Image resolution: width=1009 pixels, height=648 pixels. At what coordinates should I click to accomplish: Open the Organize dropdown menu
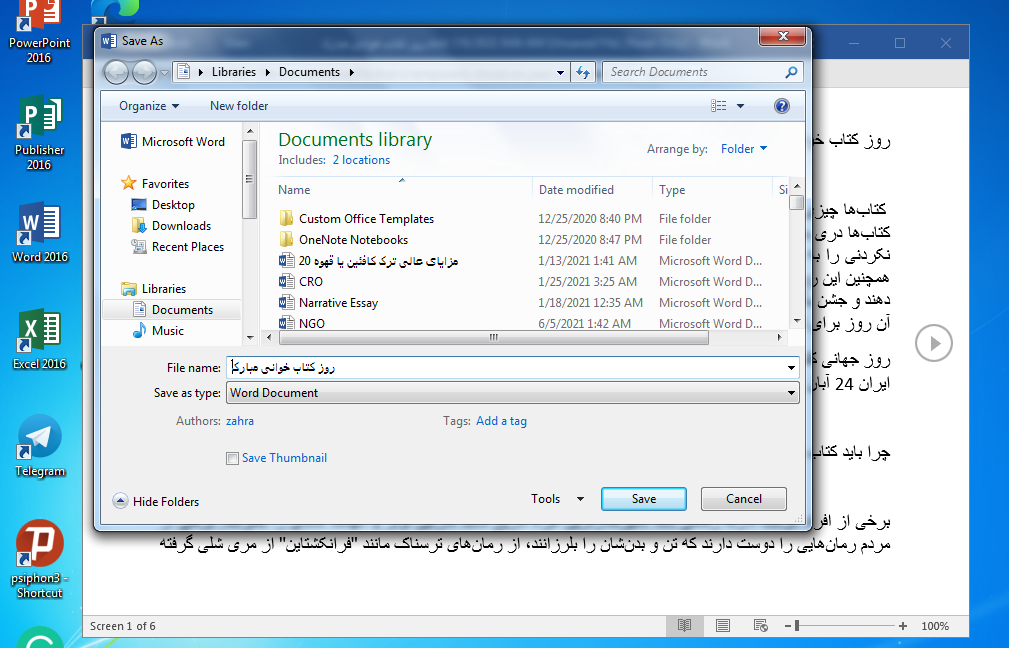149,106
